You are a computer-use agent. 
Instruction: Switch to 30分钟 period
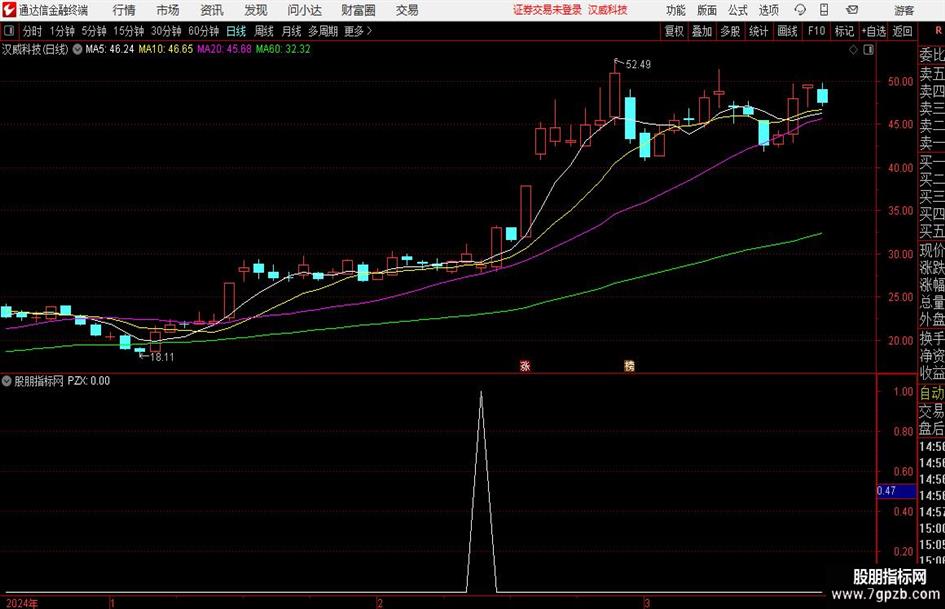pos(166,31)
